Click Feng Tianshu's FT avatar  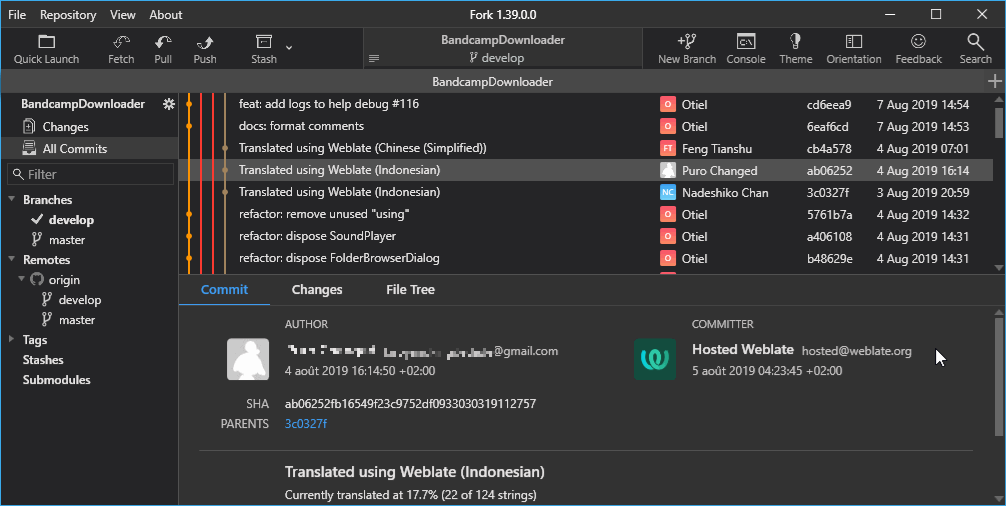[x=667, y=149]
